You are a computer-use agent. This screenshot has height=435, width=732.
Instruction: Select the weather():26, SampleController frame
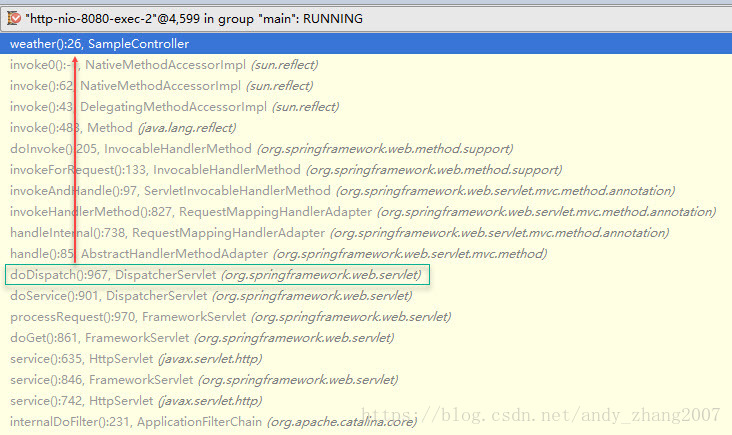coord(366,44)
